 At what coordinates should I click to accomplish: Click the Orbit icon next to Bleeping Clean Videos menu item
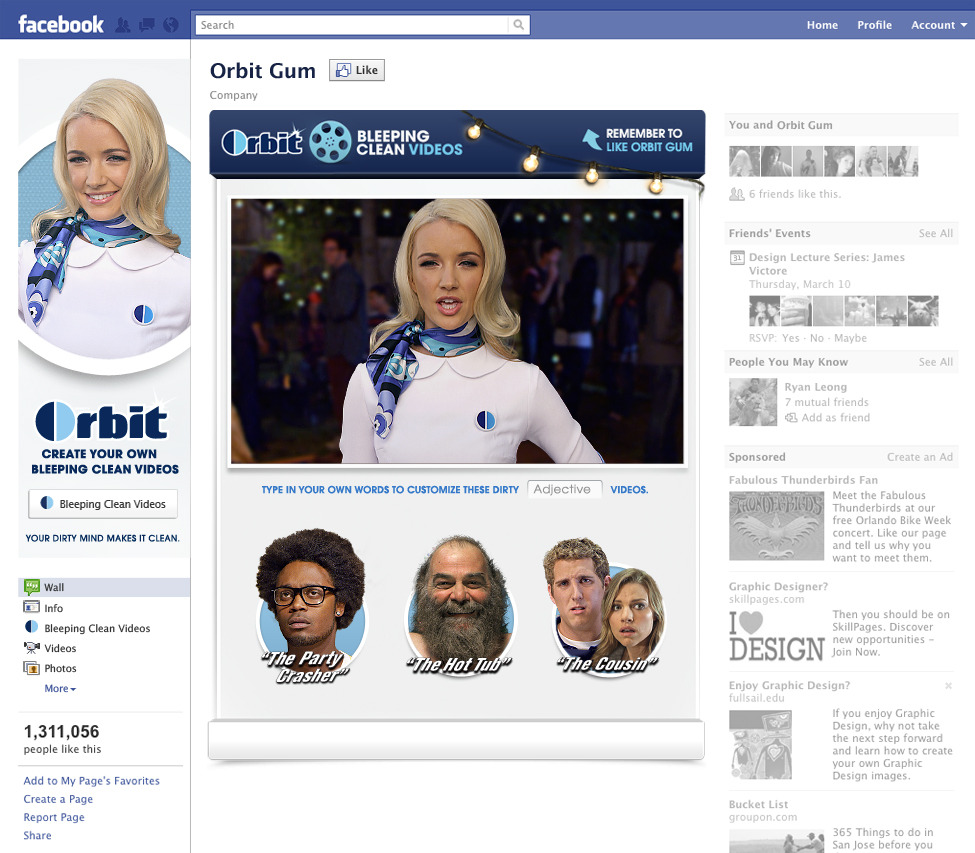coord(31,627)
